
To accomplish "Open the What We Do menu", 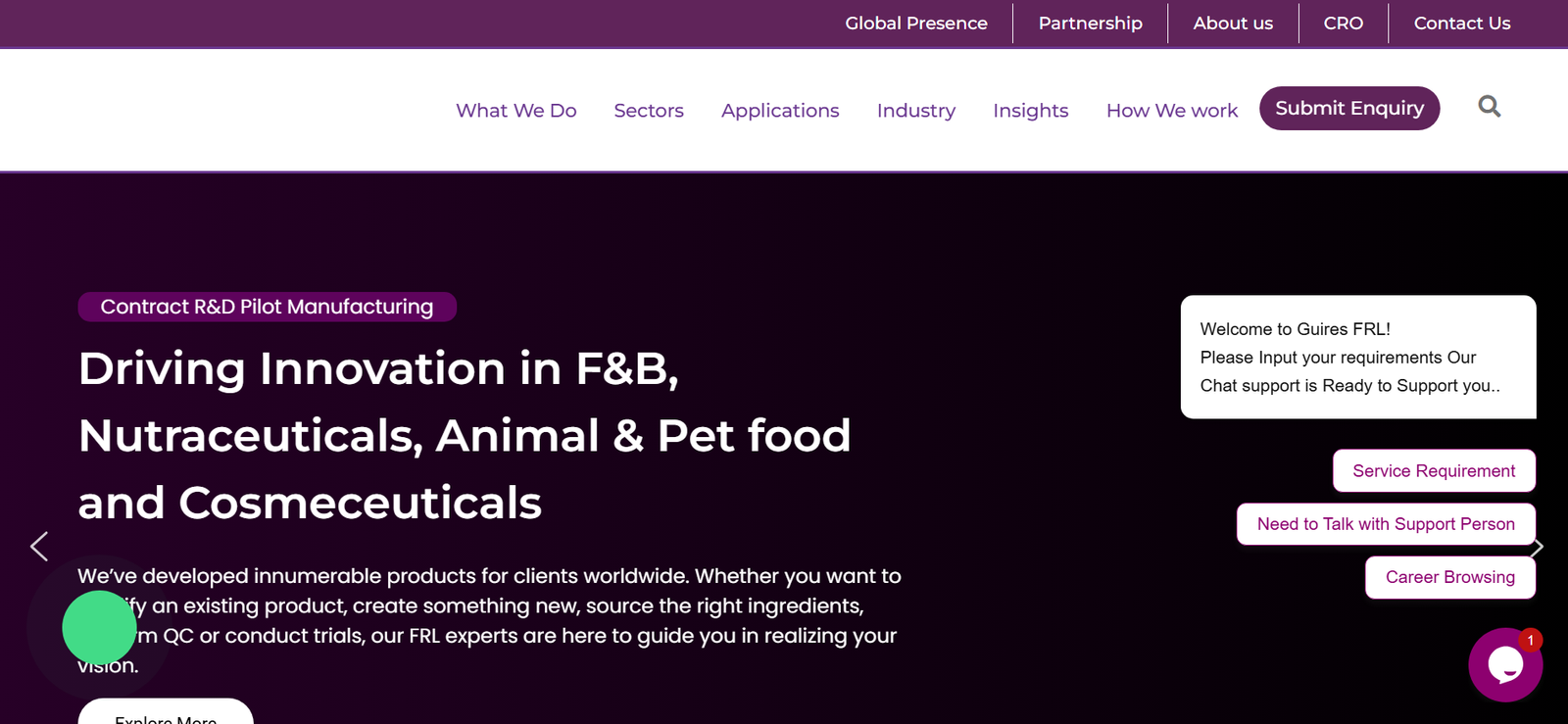I will coord(515,111).
